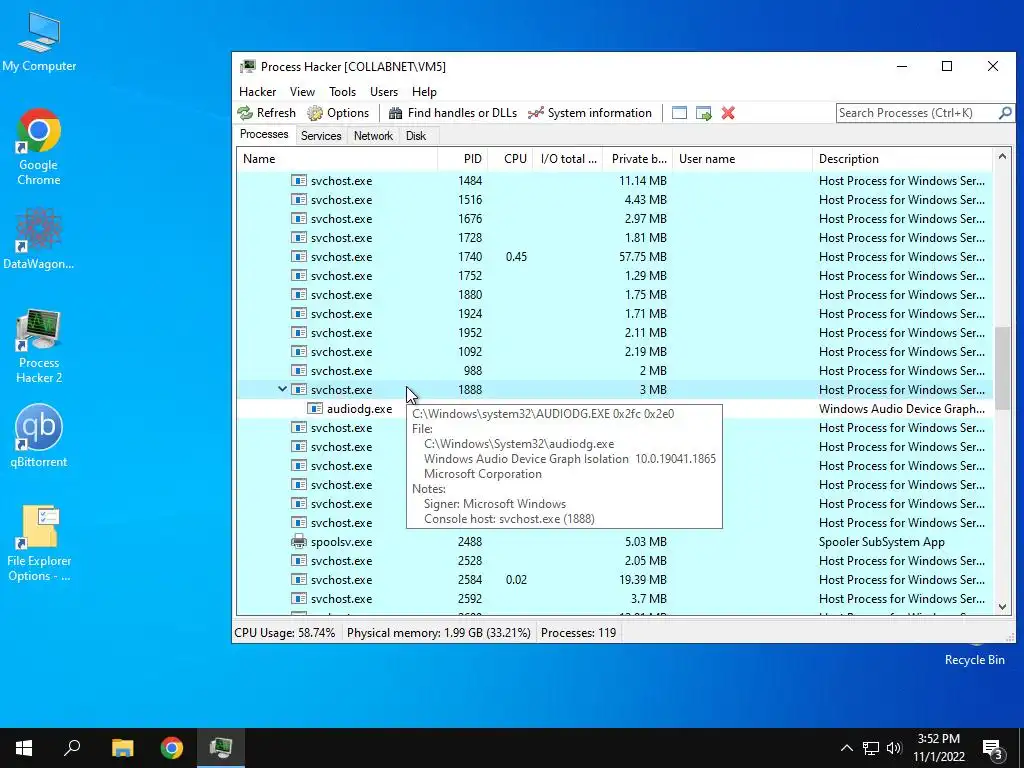The height and width of the screenshot is (768, 1024).
Task: Click the volume speaker tray icon
Action: click(x=894, y=748)
